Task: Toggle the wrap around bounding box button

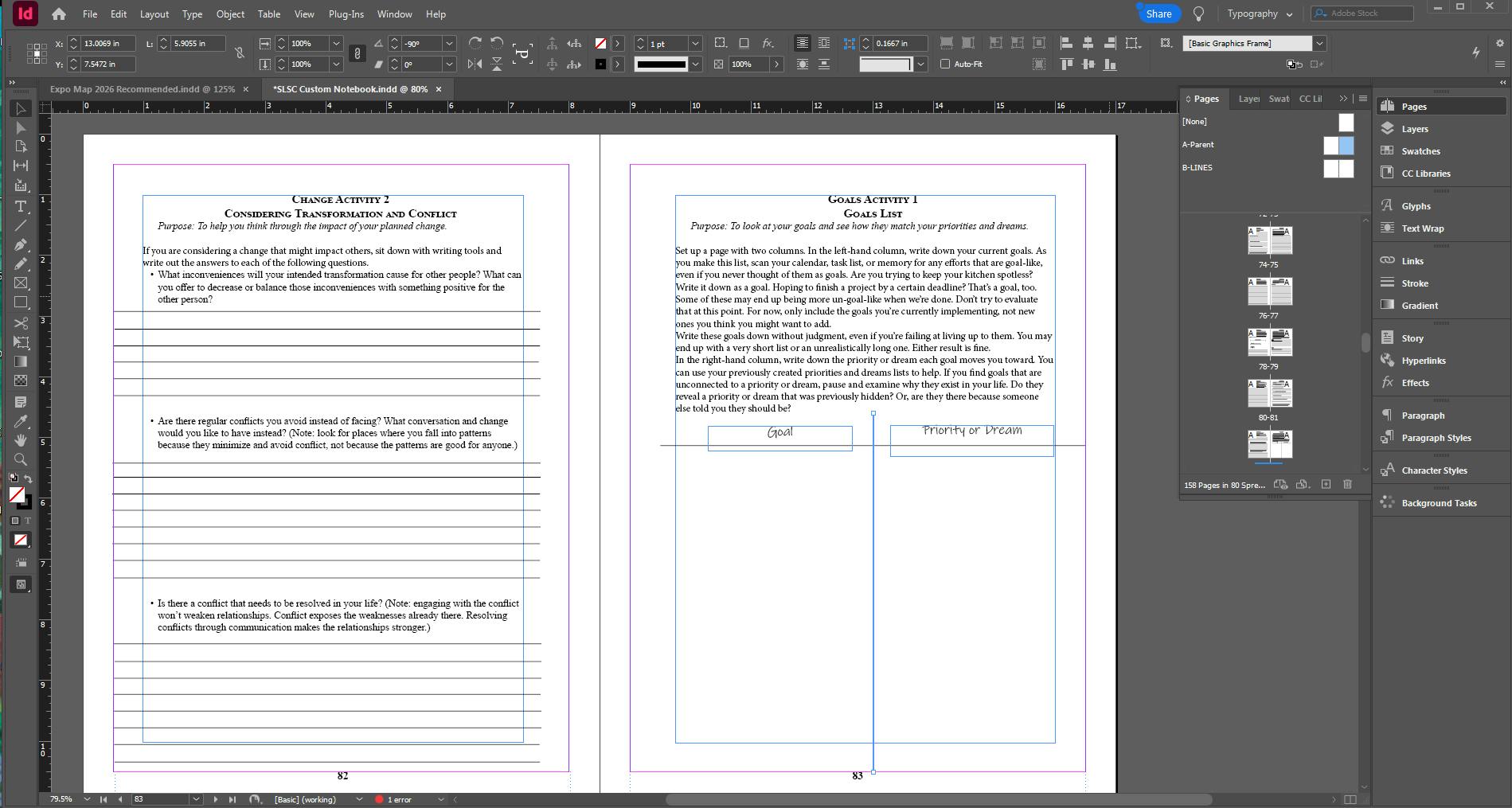Action: (823, 43)
